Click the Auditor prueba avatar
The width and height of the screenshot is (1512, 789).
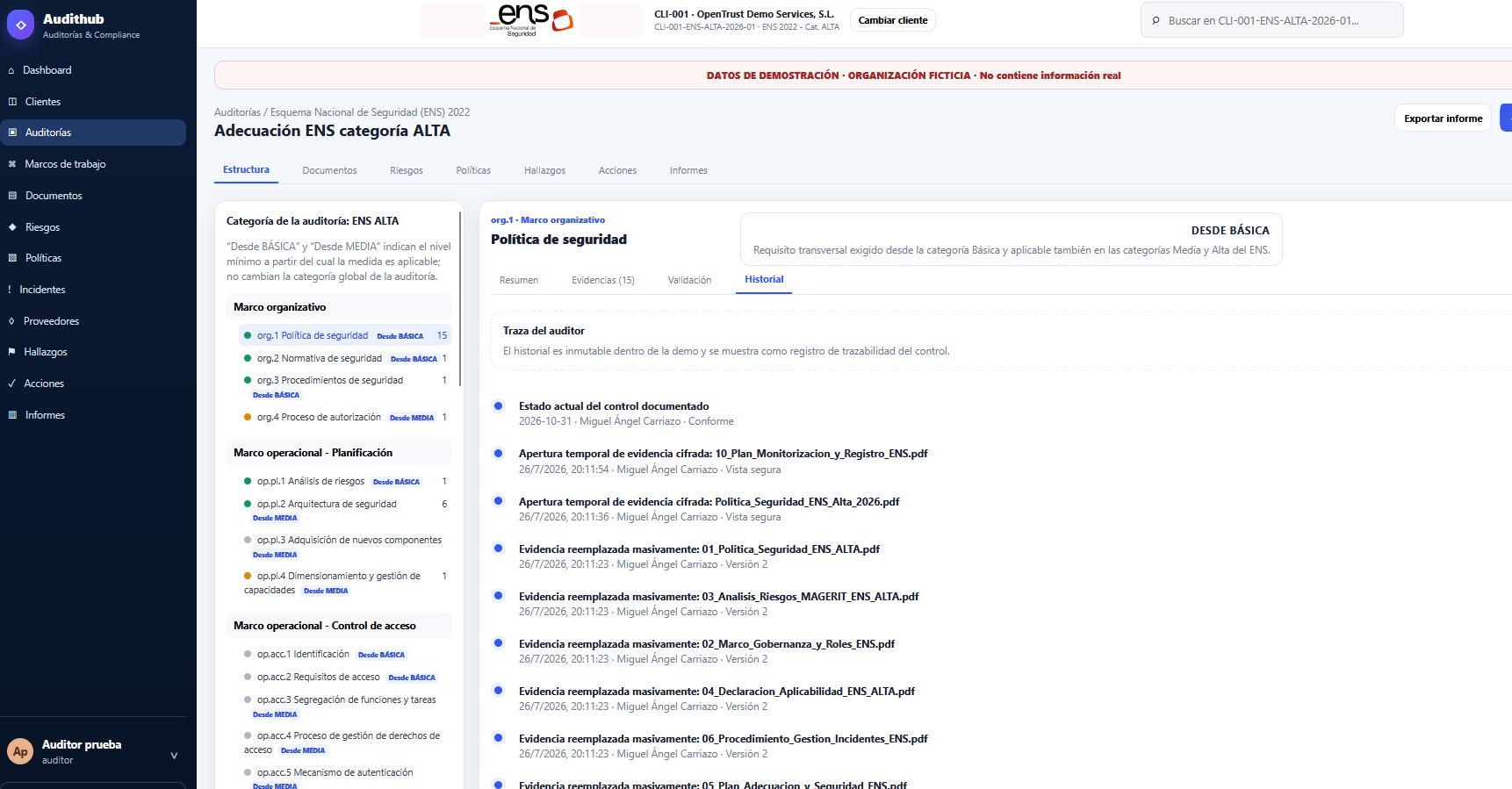[x=20, y=751]
